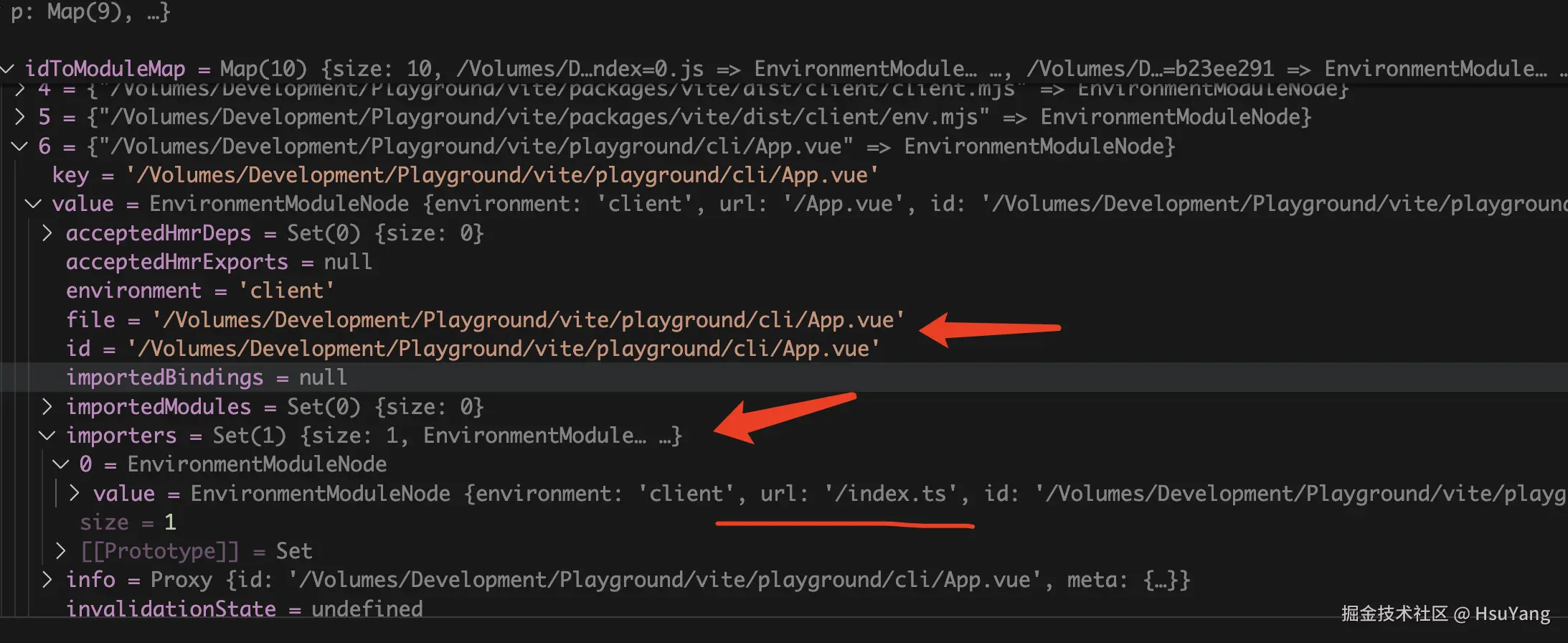Collapse the value EnvironmentModuleNode for App.vue
This screenshot has height=643, width=1568.
33,204
